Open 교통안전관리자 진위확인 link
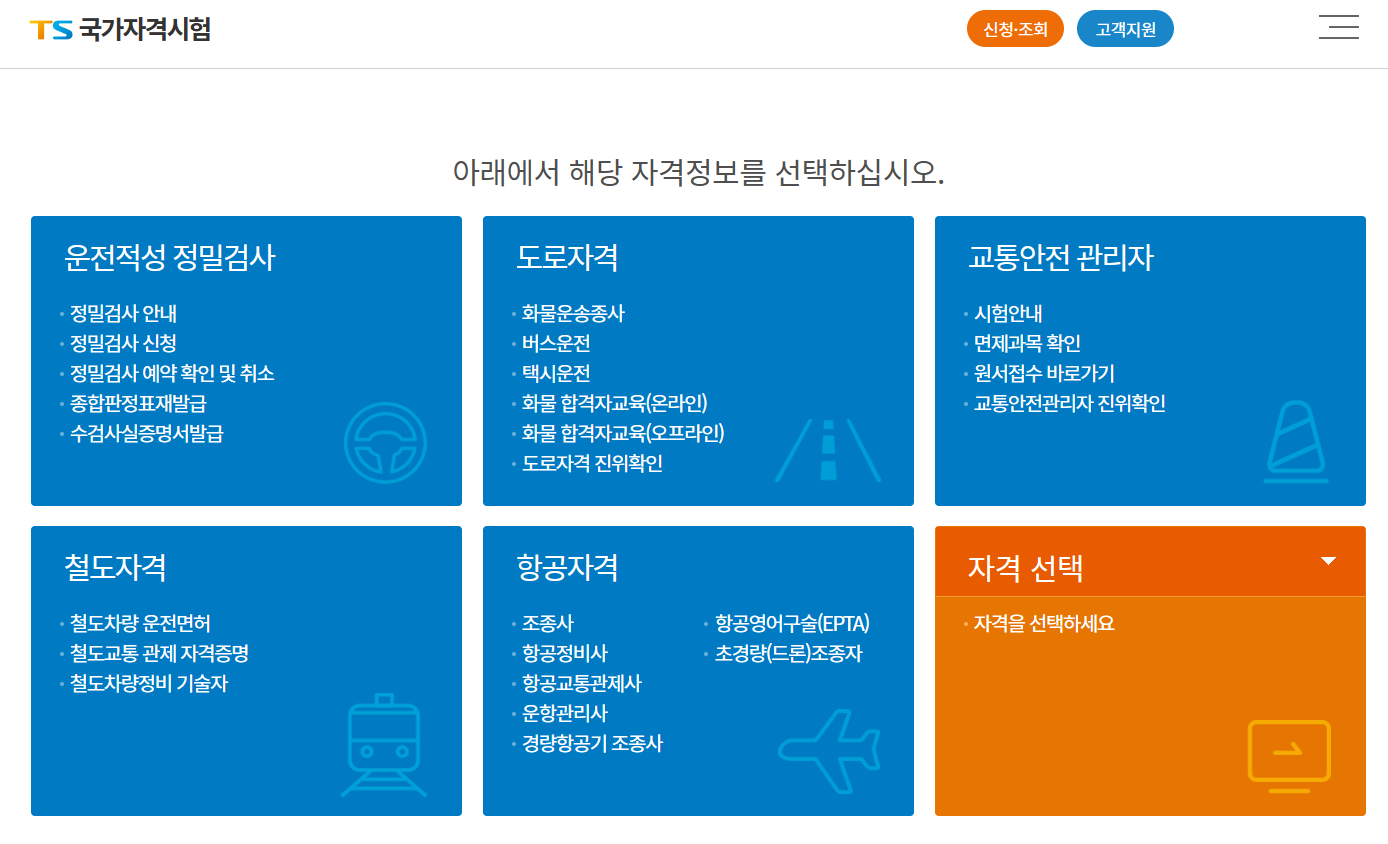The image size is (1388, 844). point(1070,404)
